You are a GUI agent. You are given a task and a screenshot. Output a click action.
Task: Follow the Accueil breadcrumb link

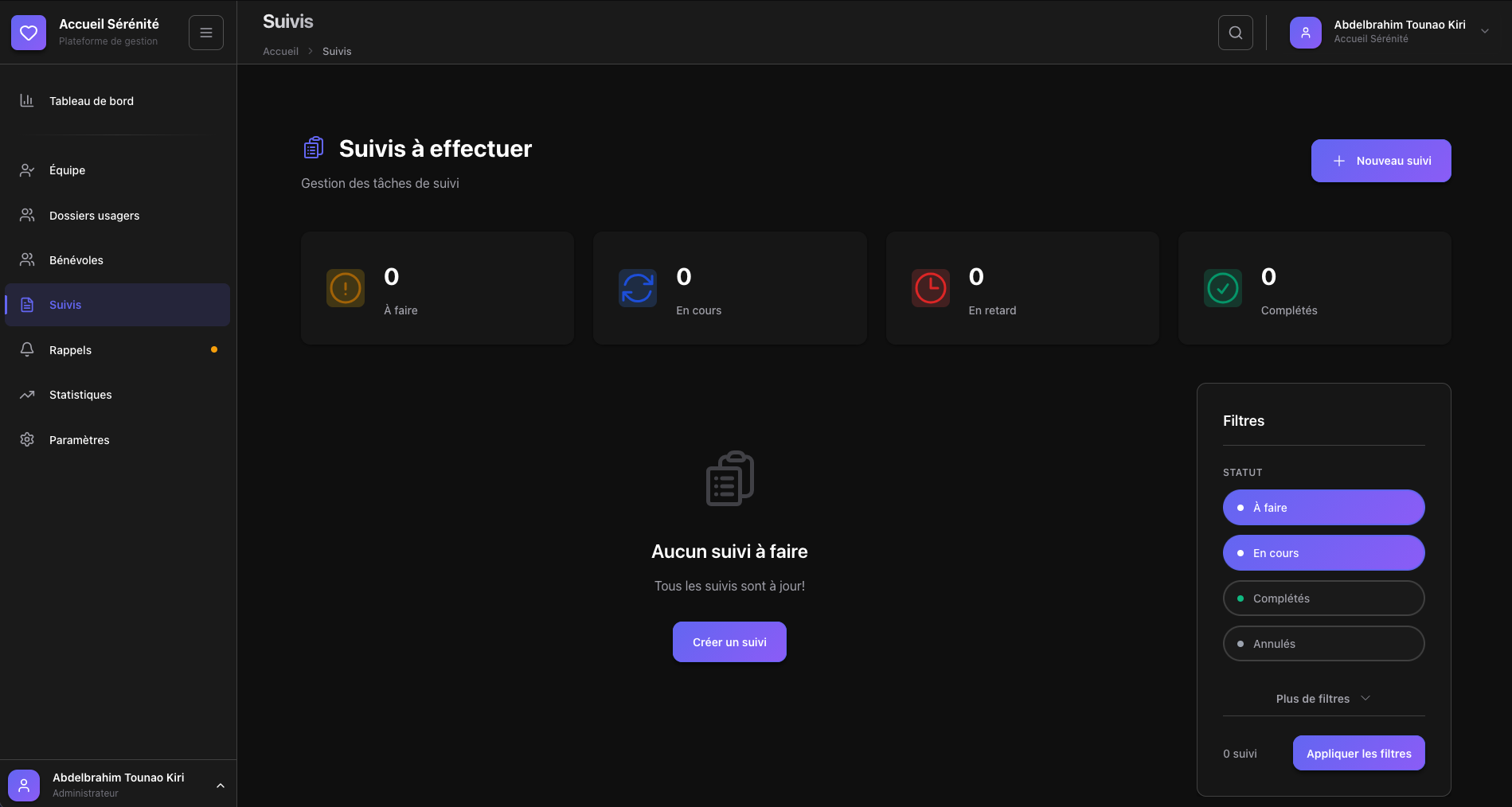280,52
